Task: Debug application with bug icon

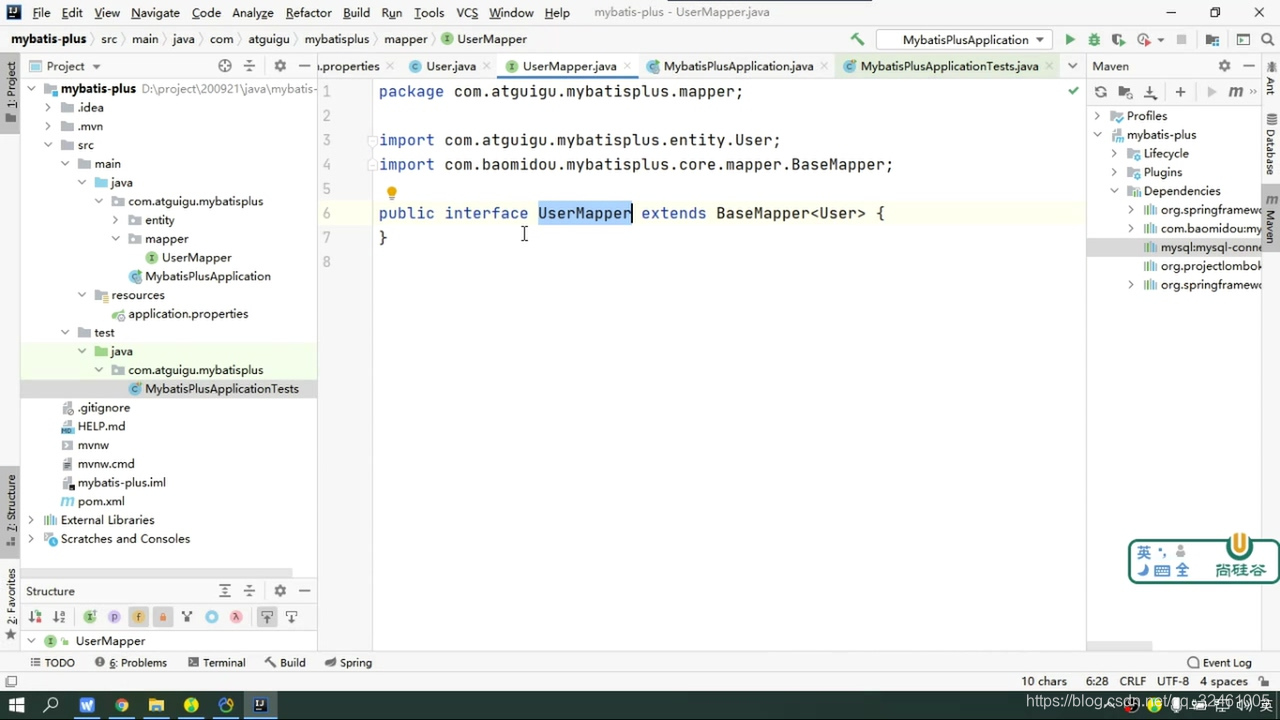Action: 1094,39
